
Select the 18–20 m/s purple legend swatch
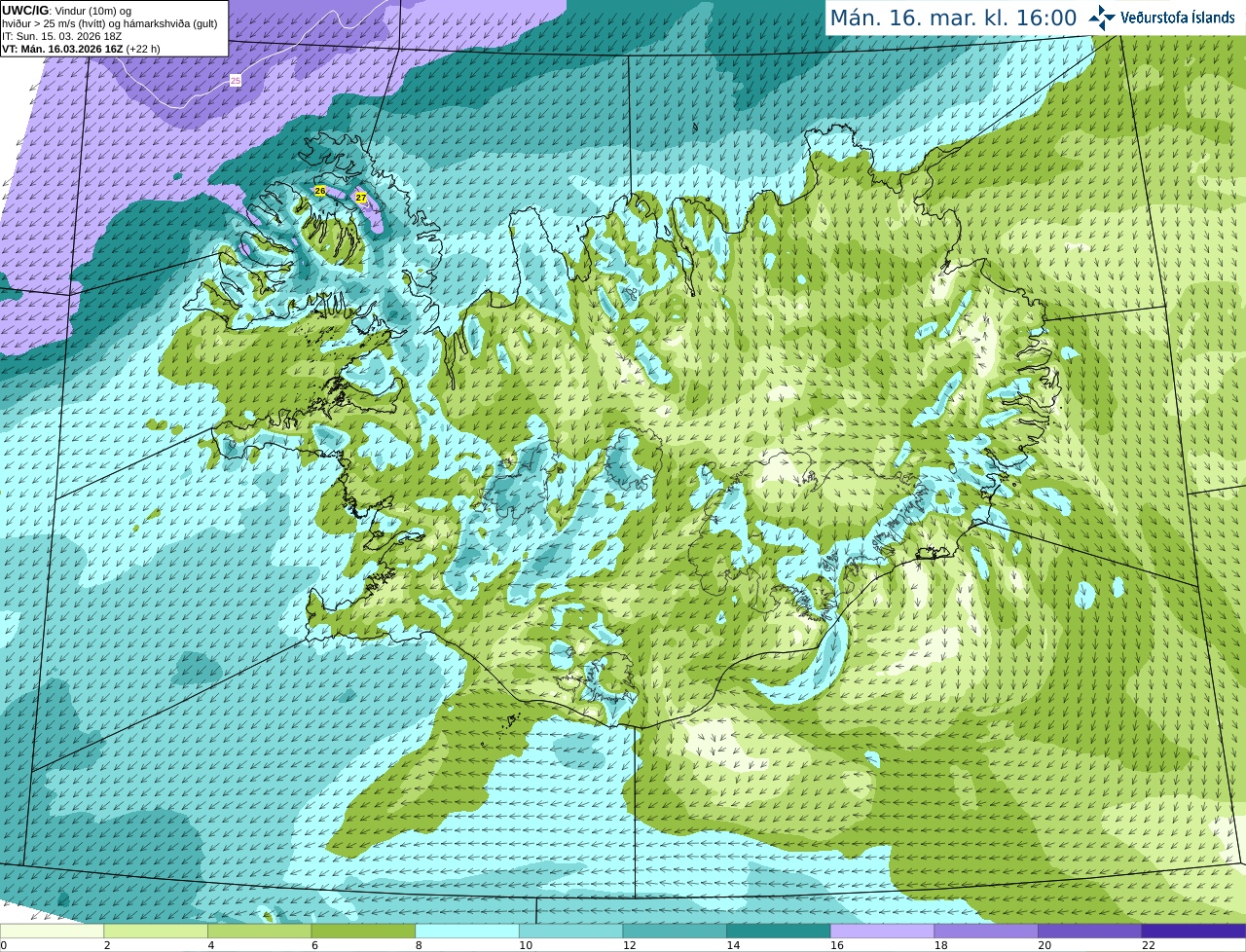[x=986, y=931]
